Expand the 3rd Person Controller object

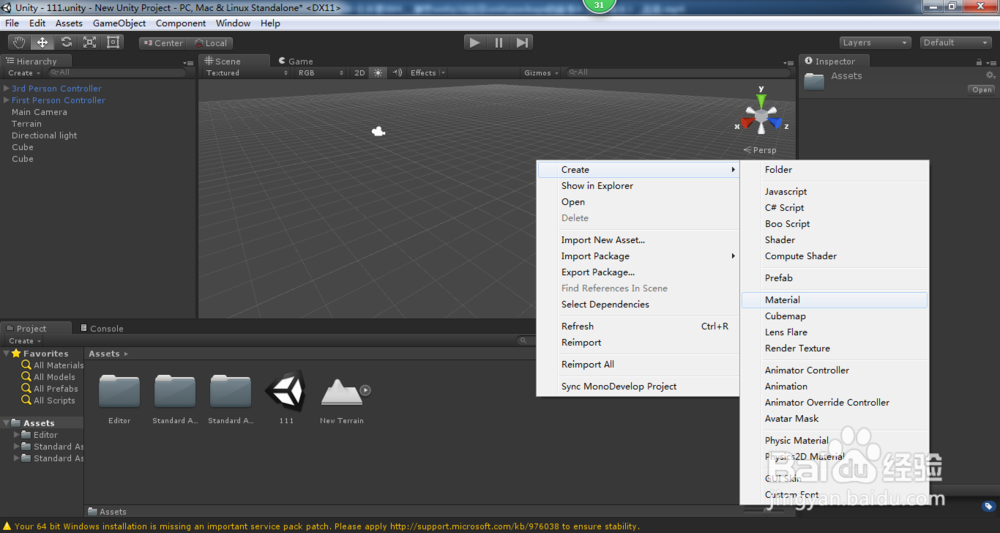click(6, 88)
